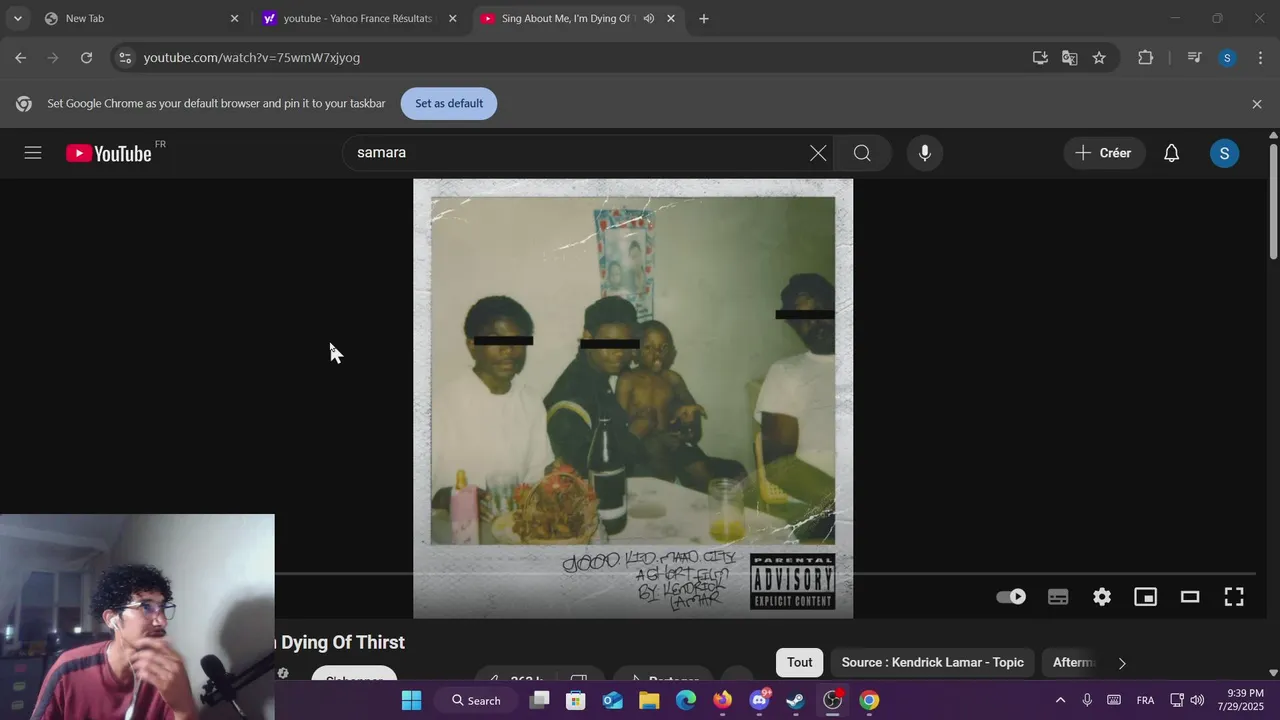This screenshot has height=720, width=1280.
Task: Open video player settings gear
Action: coord(1102,597)
